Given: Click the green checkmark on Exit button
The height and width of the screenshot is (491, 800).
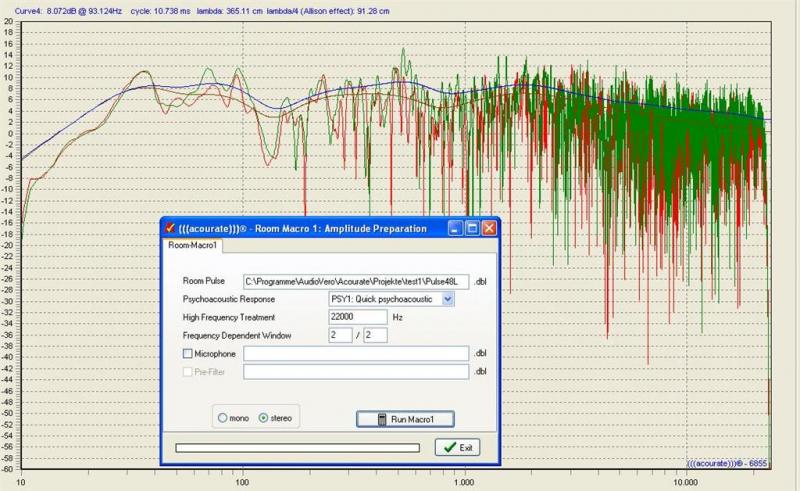Looking at the screenshot, I should (449, 448).
